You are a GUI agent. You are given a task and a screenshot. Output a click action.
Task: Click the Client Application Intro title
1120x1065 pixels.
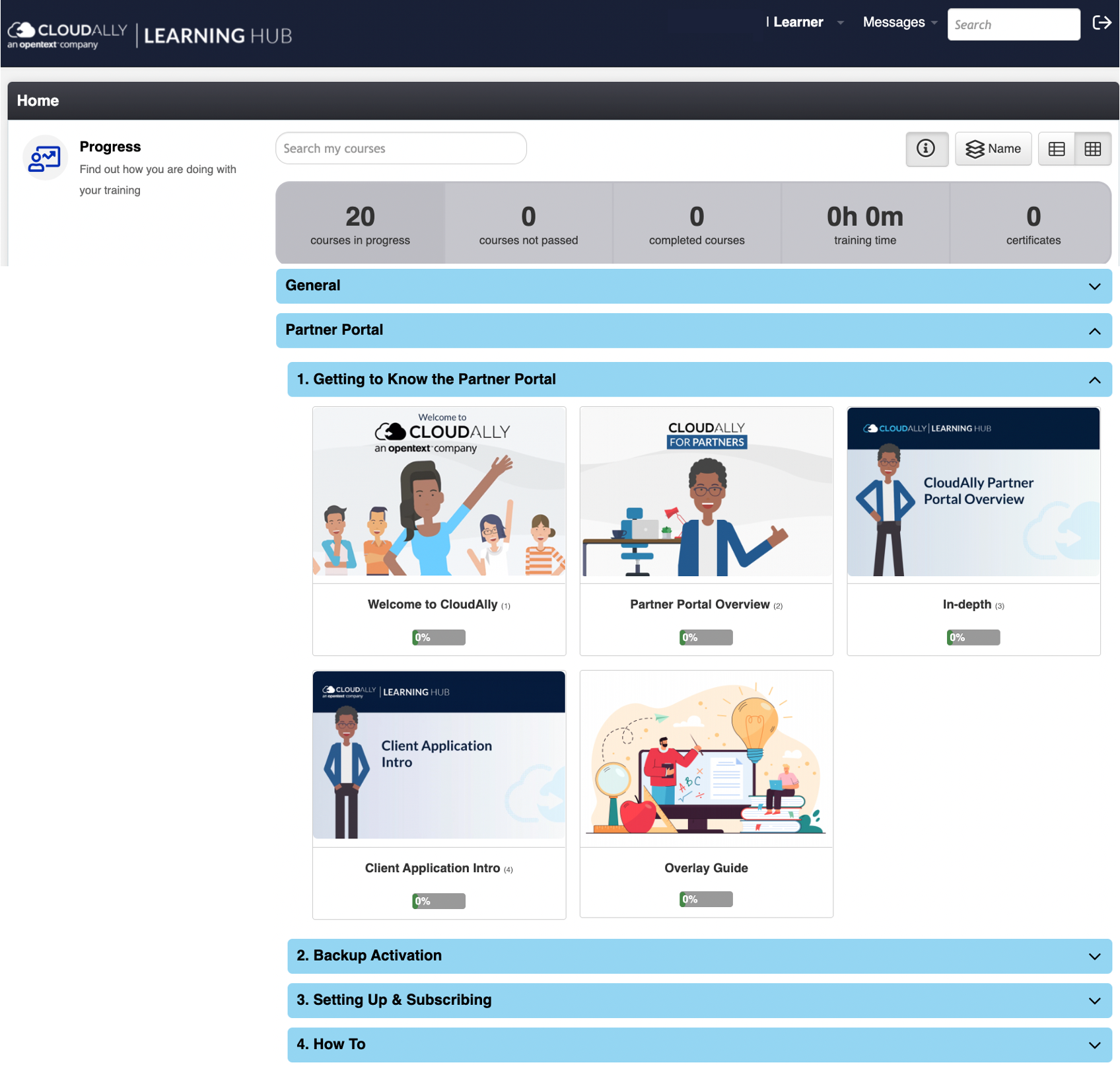[x=433, y=868]
